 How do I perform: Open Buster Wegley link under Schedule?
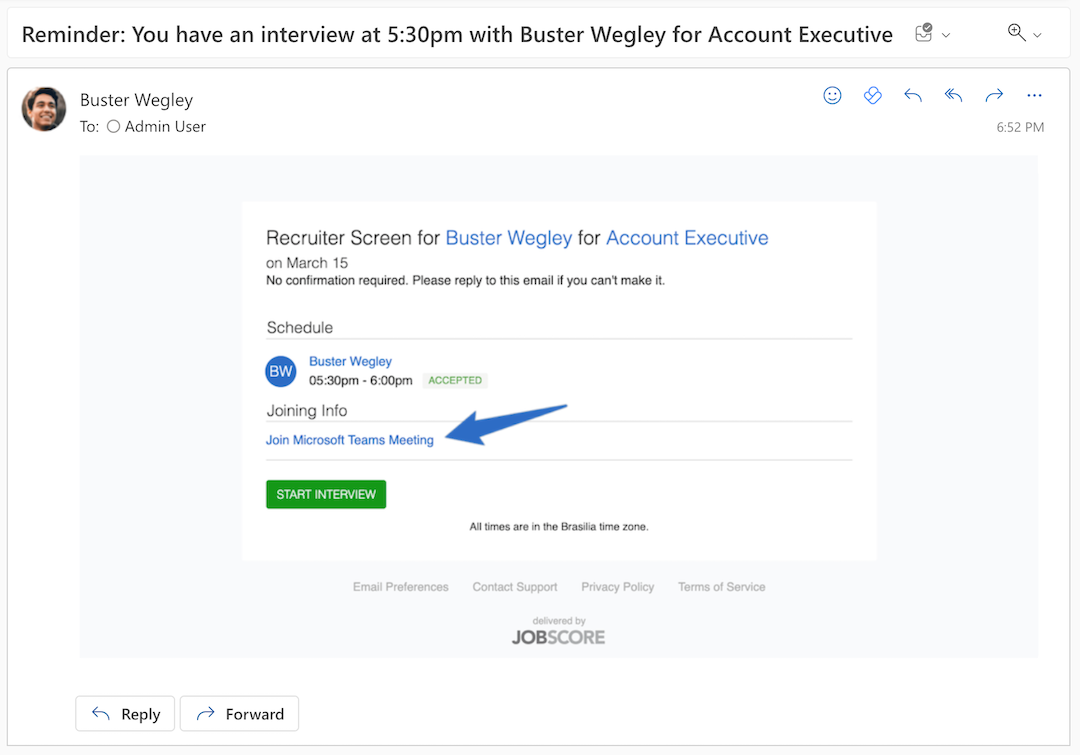(350, 361)
